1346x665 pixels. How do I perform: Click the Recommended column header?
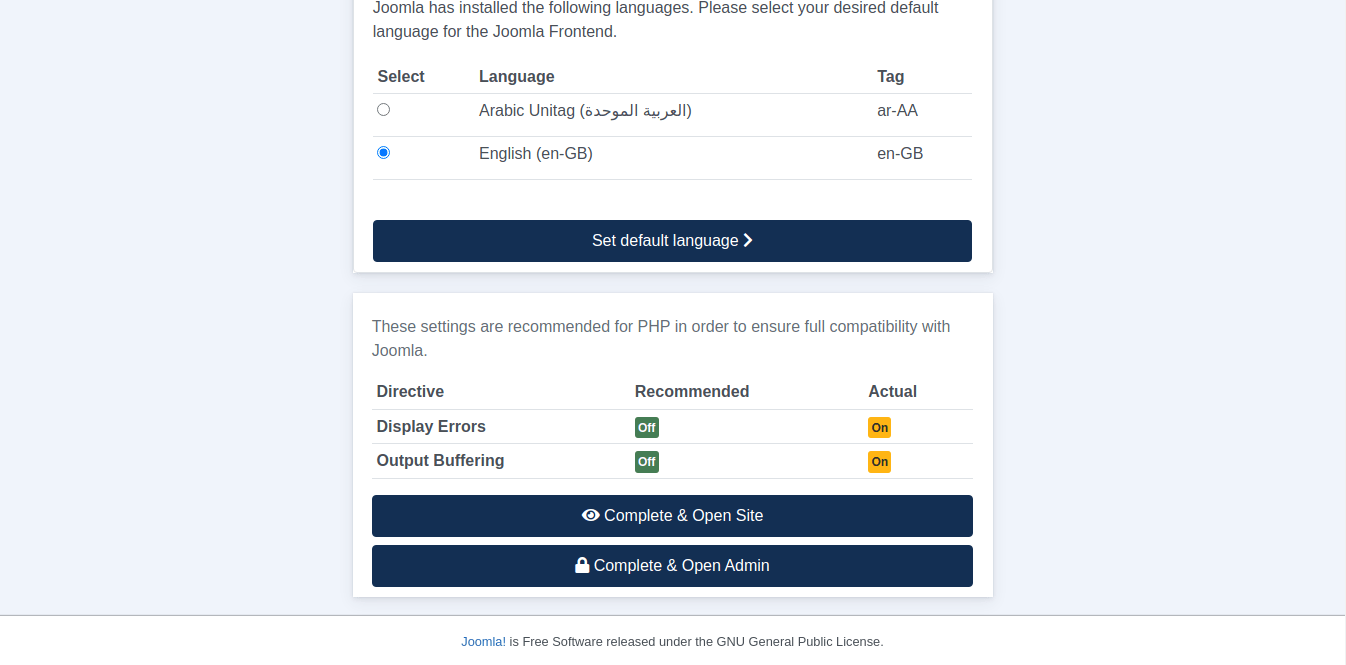691,392
